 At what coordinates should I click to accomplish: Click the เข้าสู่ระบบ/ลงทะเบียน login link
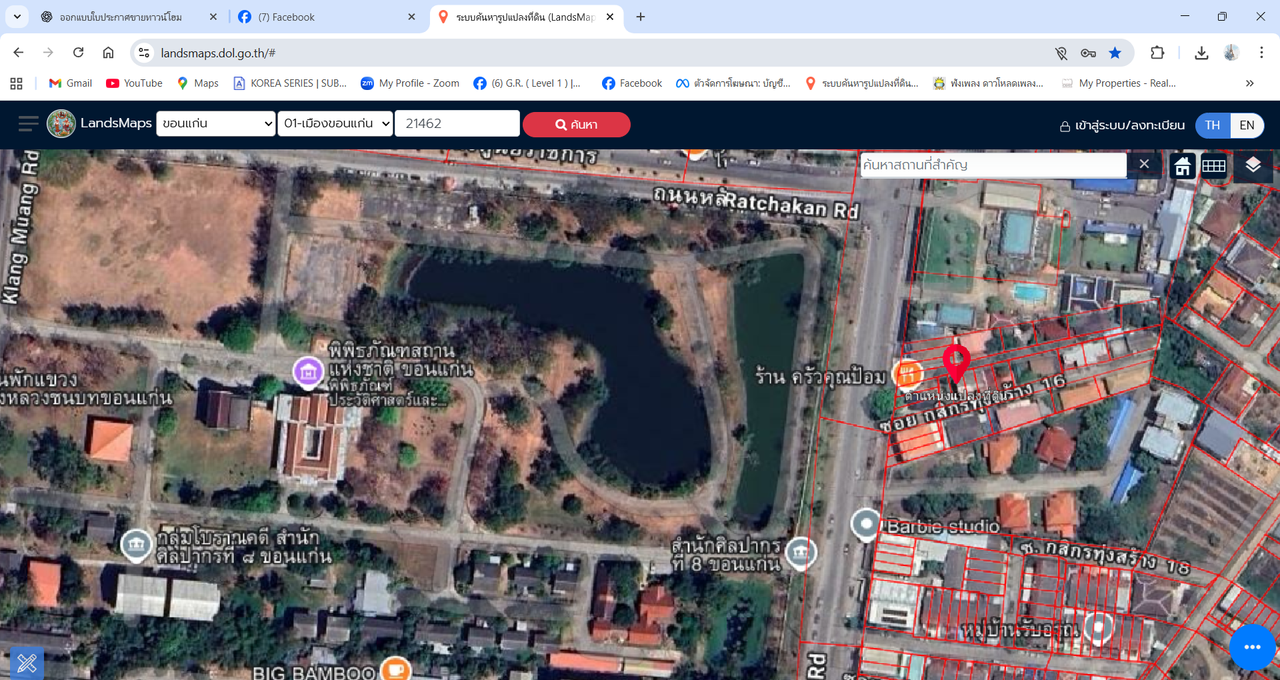click(1122, 125)
